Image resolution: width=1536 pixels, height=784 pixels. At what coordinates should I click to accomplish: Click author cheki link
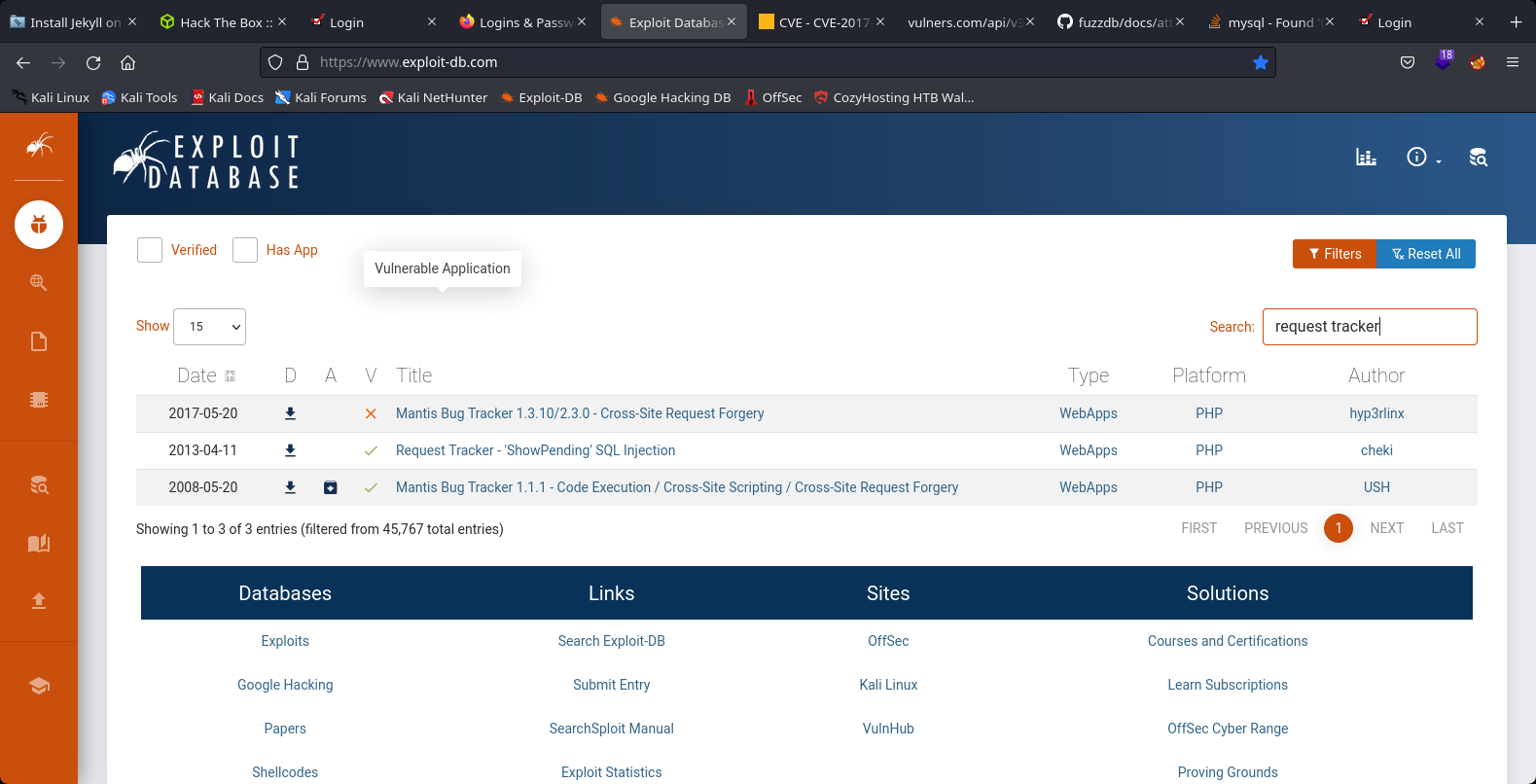1376,450
